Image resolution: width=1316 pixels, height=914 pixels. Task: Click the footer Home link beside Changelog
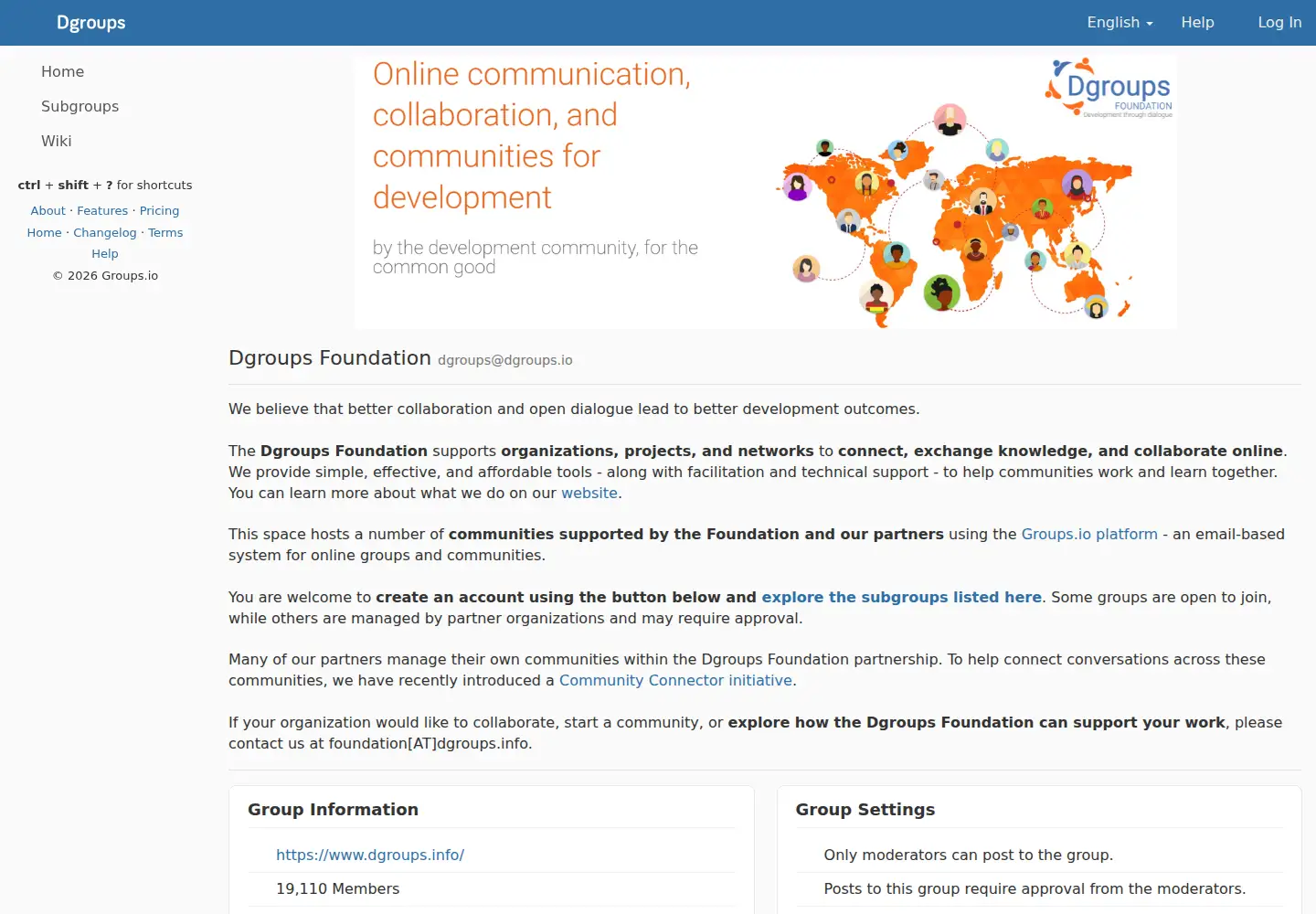click(44, 232)
